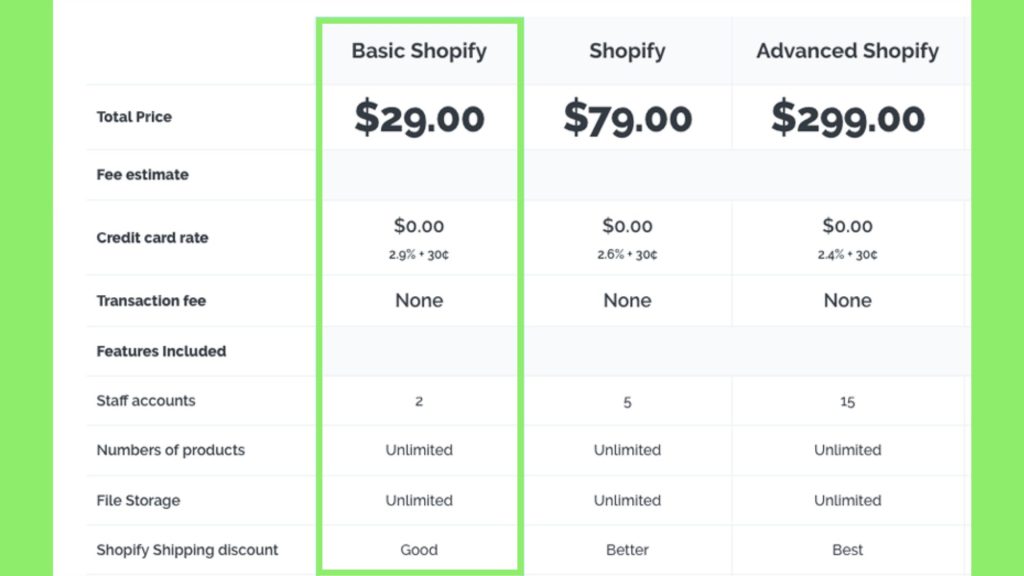Viewport: 1024px width, 576px height.
Task: Click the Best shipping discount cell
Action: [x=847, y=550]
